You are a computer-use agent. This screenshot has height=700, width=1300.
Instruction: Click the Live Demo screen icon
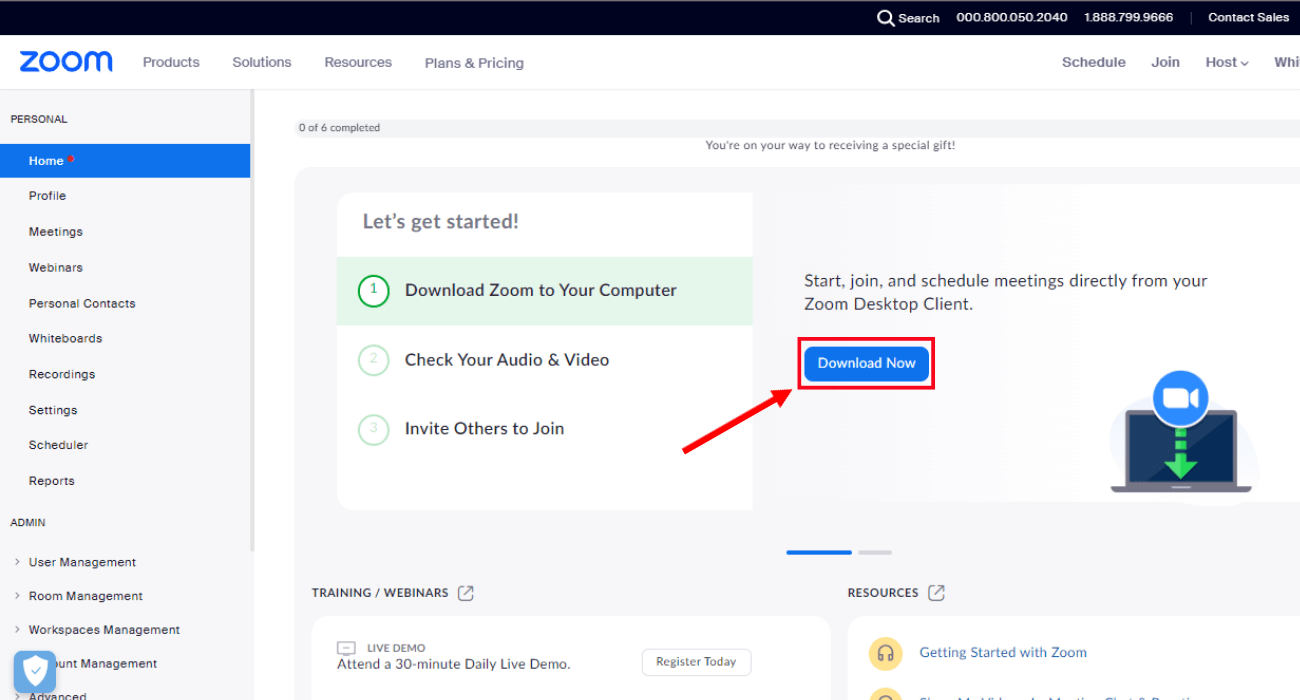[346, 648]
